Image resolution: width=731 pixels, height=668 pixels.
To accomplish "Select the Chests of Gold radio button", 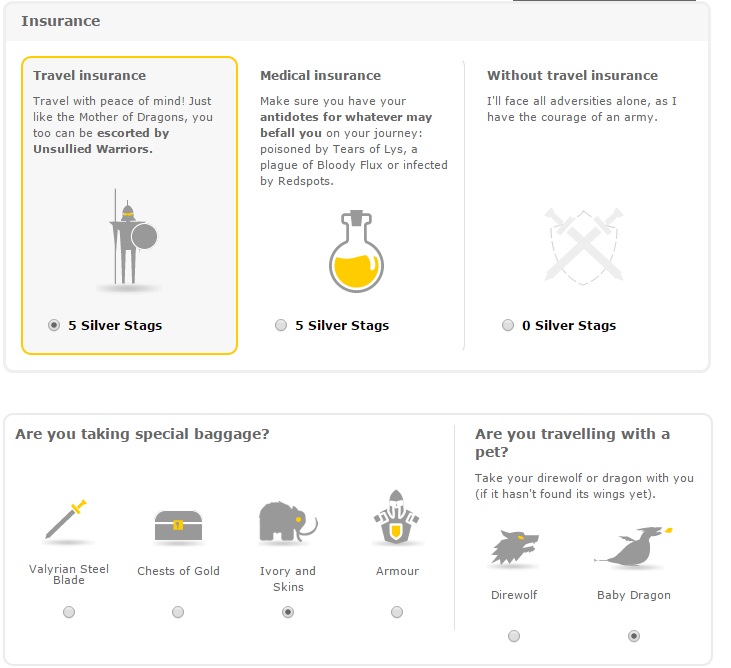I will 178,612.
